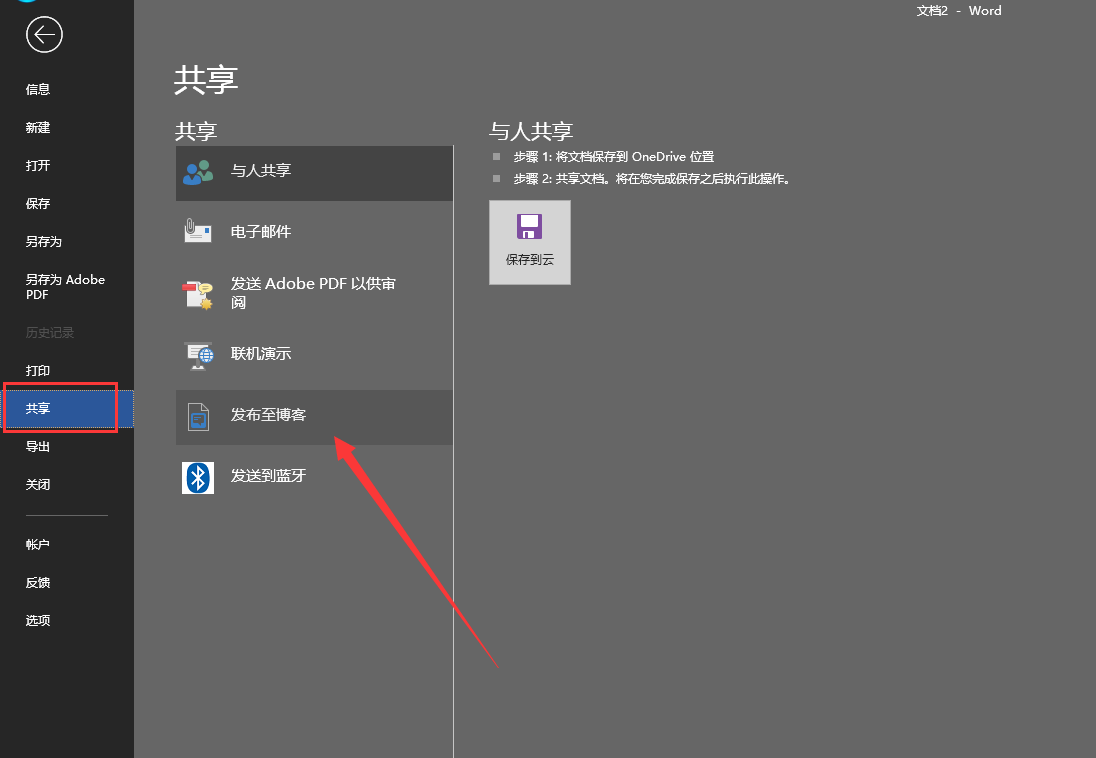The image size is (1096, 758).
Task: Click the 联机演示 presentation globe icon
Action: tap(199, 355)
